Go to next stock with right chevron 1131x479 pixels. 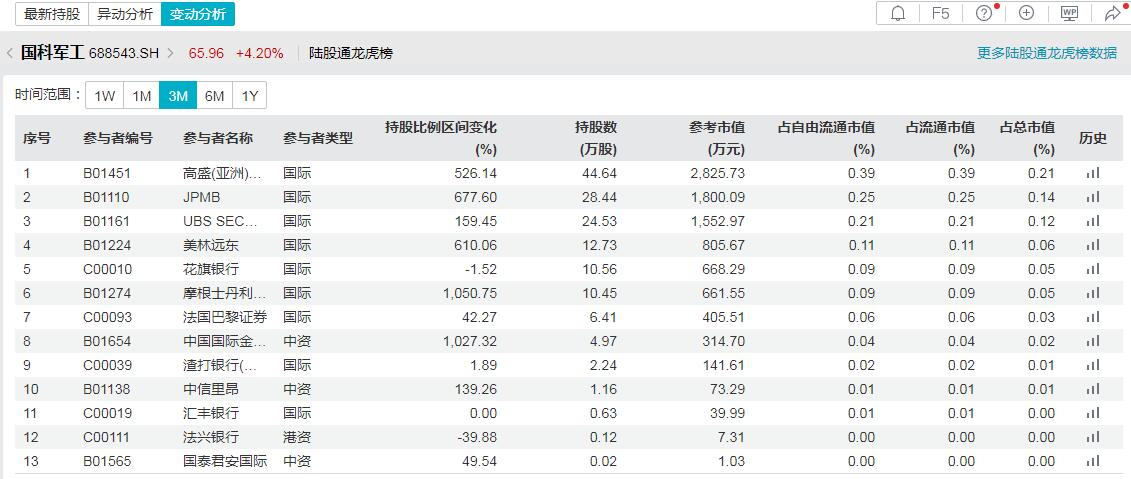(x=171, y=53)
